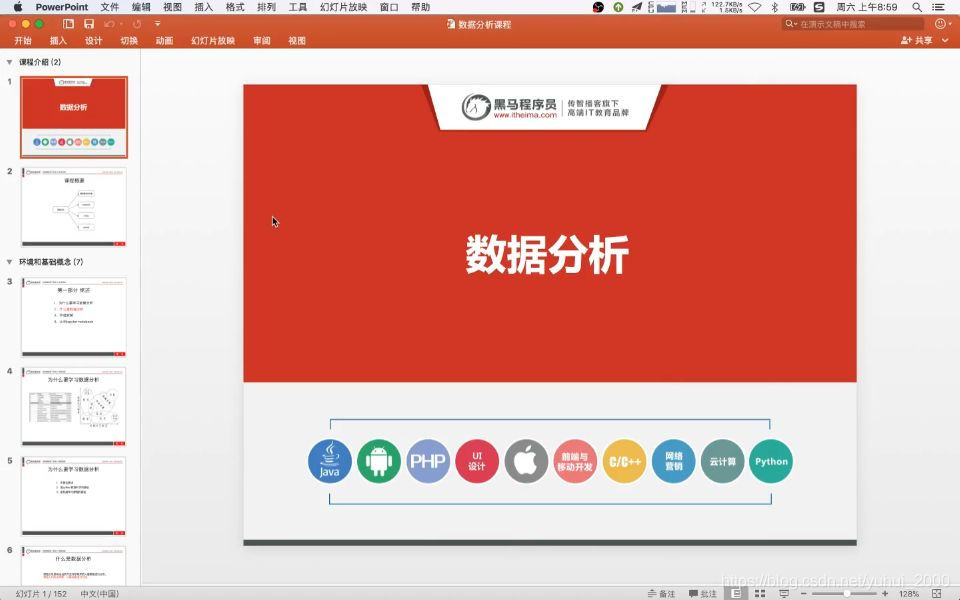Open the Customize Quick Access Toolbar dropdown

pyautogui.click(x=157, y=24)
